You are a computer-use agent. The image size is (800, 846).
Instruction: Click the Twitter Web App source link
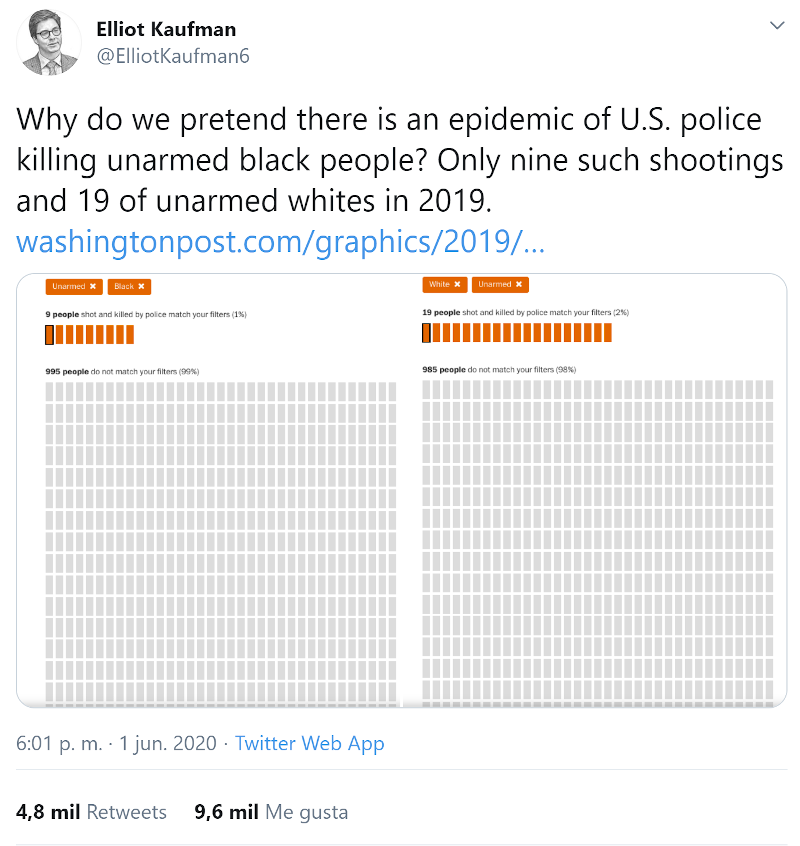pyautogui.click(x=310, y=743)
